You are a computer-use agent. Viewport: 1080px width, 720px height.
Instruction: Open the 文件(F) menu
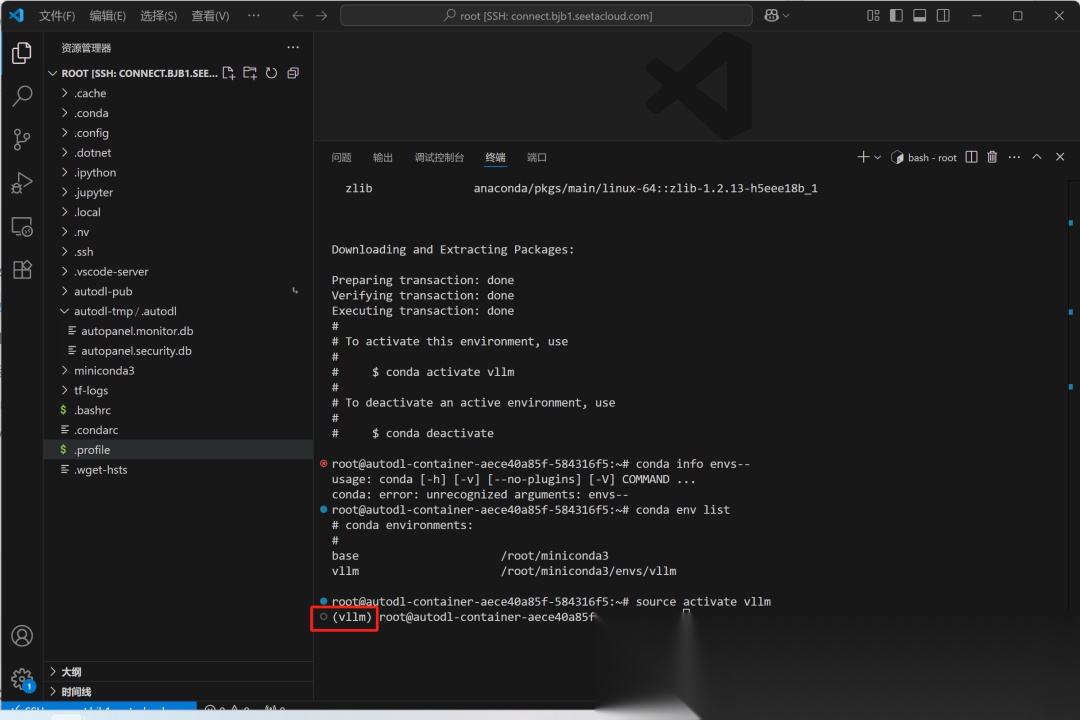56,15
